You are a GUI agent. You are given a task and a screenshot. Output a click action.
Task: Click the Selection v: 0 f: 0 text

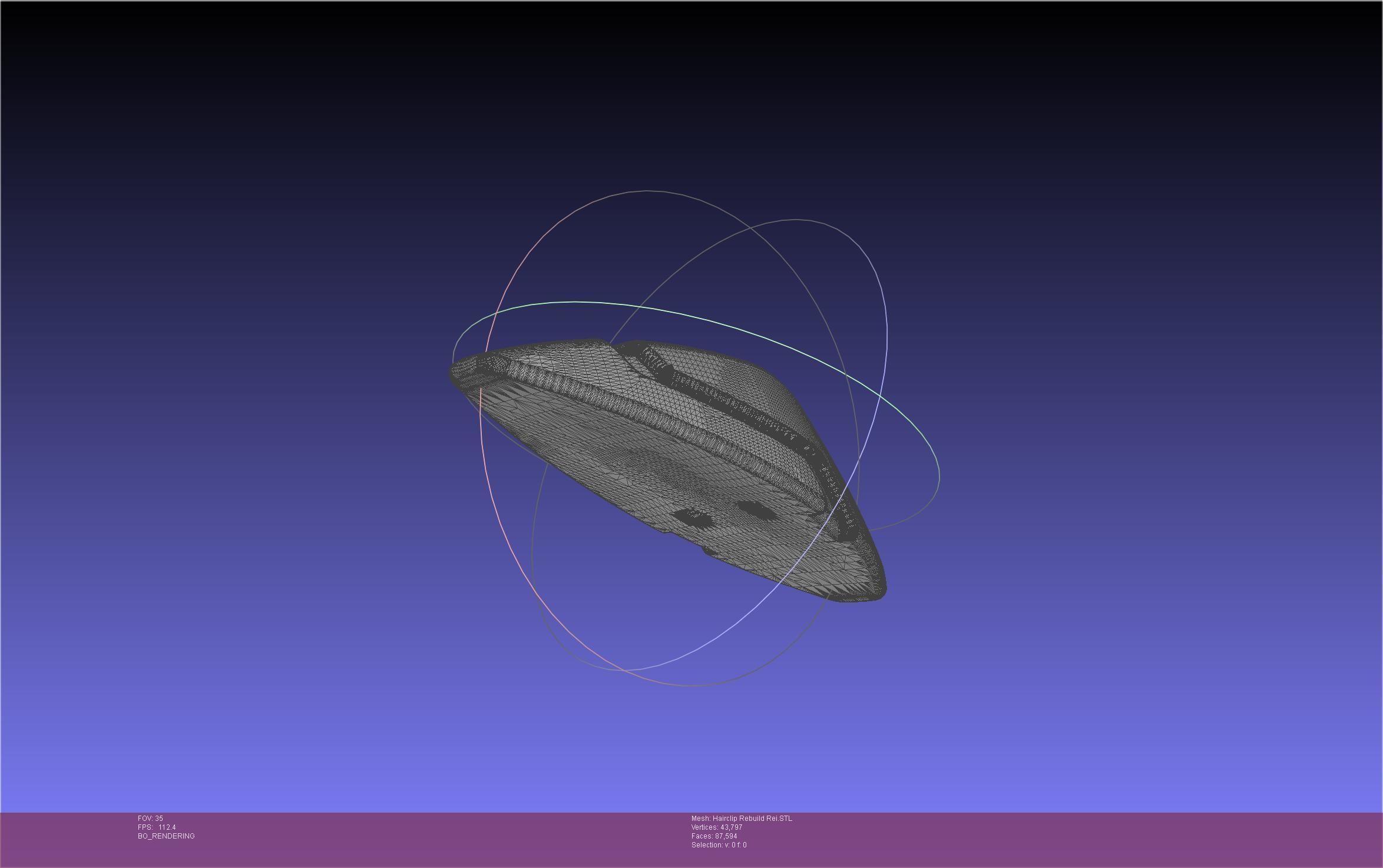[x=719, y=845]
